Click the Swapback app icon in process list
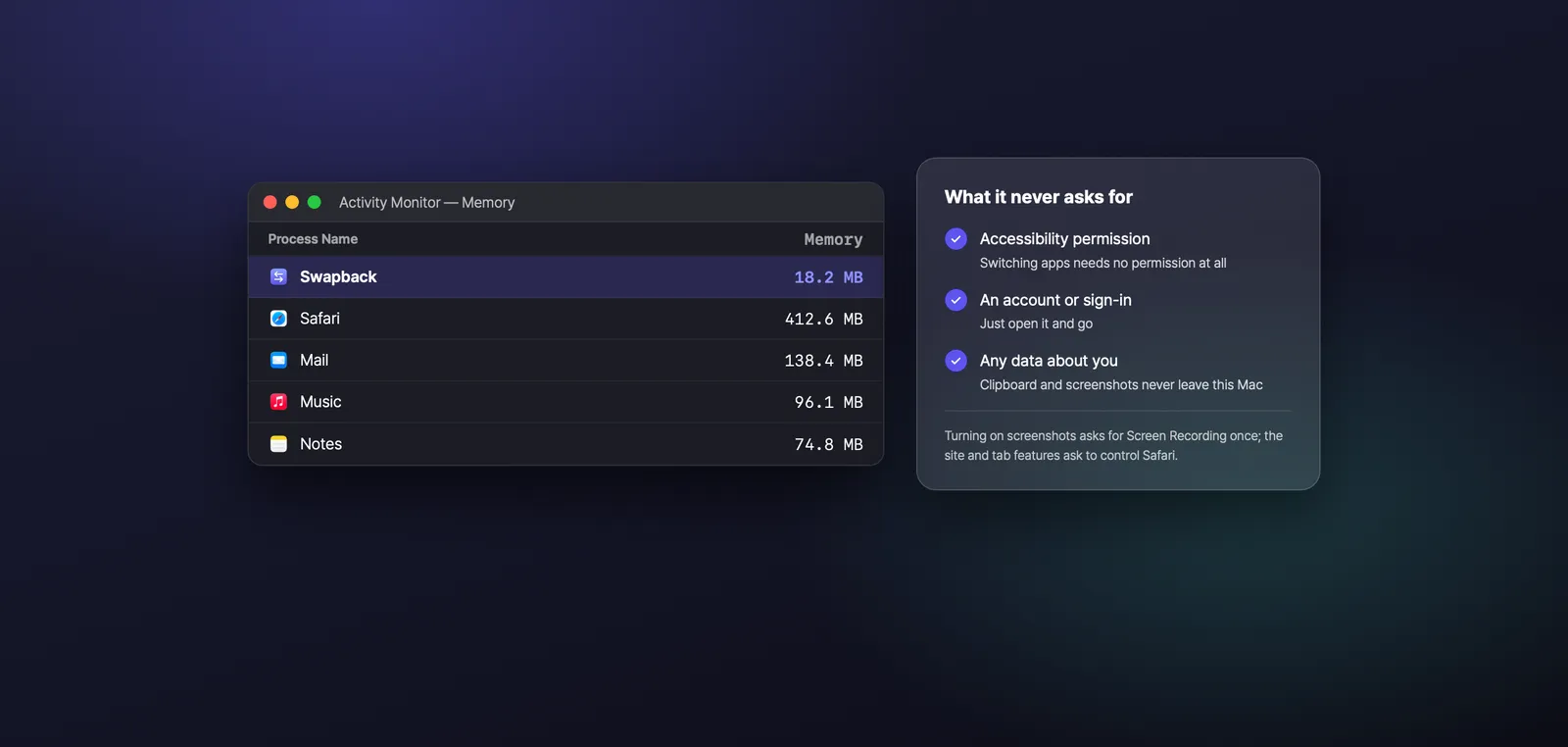Image resolution: width=1568 pixels, height=747 pixels. pos(278,276)
